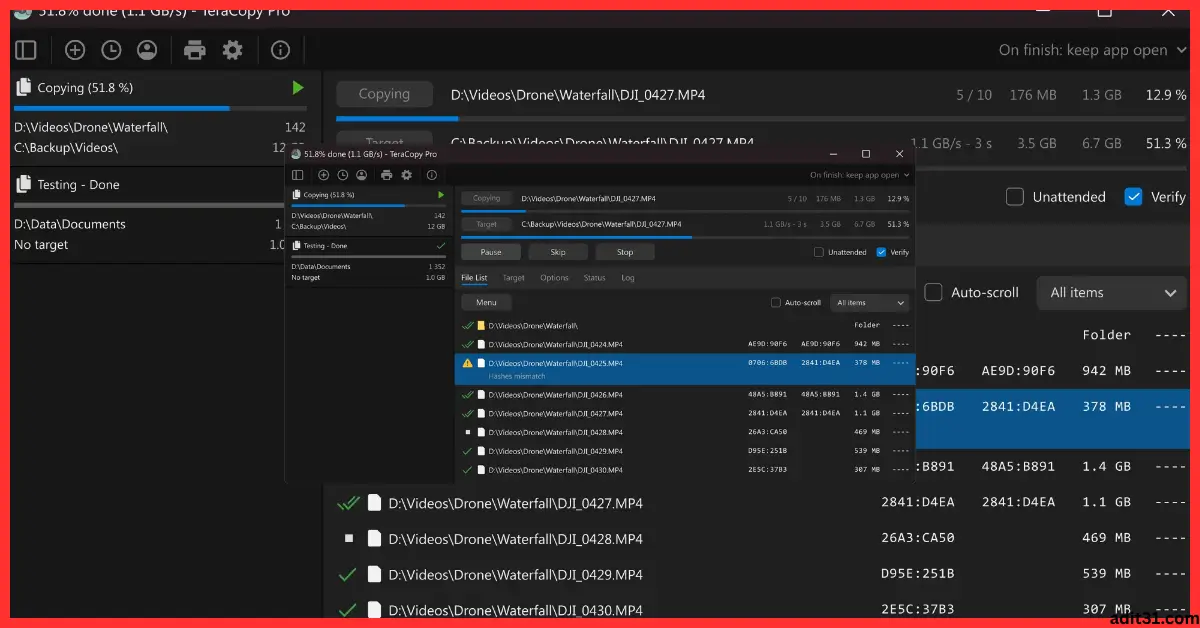Click the Stop button
1200x628 pixels.
(625, 252)
